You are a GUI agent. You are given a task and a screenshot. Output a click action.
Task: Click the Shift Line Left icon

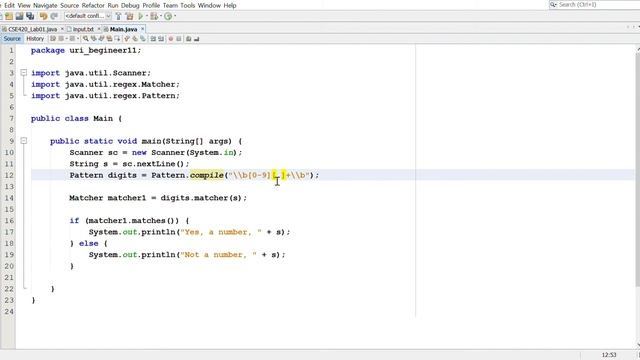[x=153, y=39]
